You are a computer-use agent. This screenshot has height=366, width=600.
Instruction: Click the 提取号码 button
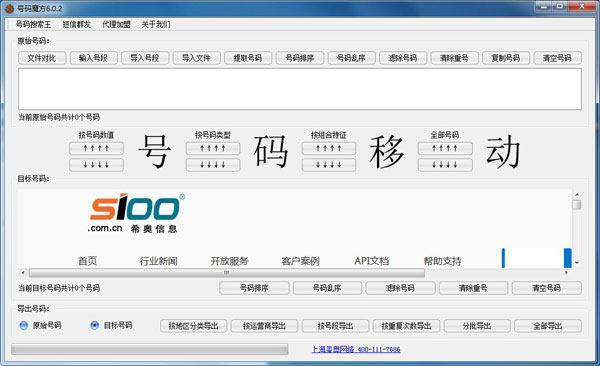pos(248,58)
